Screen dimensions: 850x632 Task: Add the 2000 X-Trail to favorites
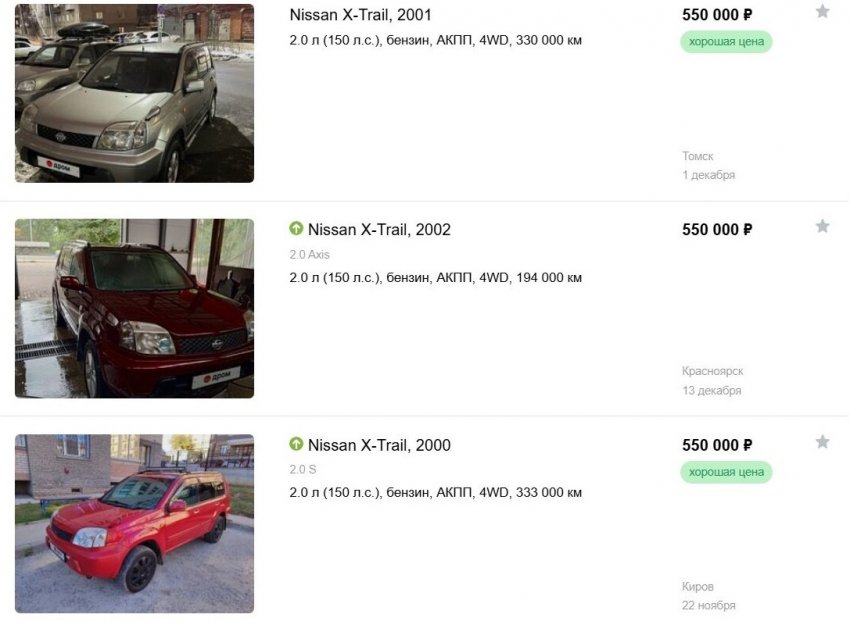click(822, 442)
